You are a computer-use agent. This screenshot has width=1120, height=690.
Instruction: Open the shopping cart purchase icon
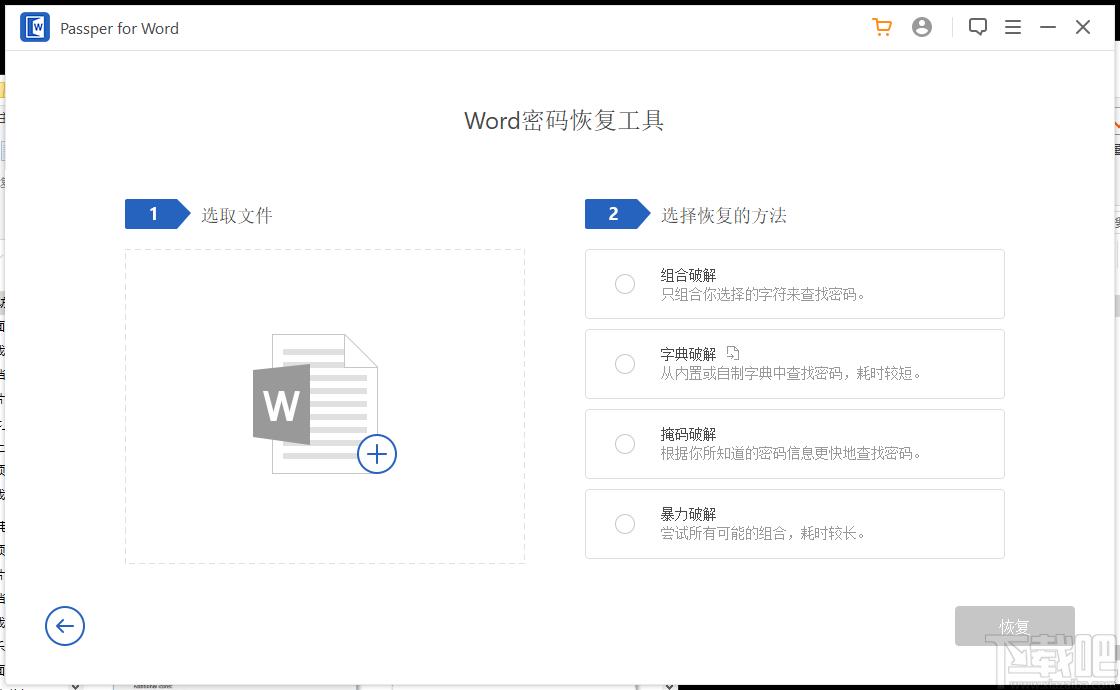click(x=882, y=27)
